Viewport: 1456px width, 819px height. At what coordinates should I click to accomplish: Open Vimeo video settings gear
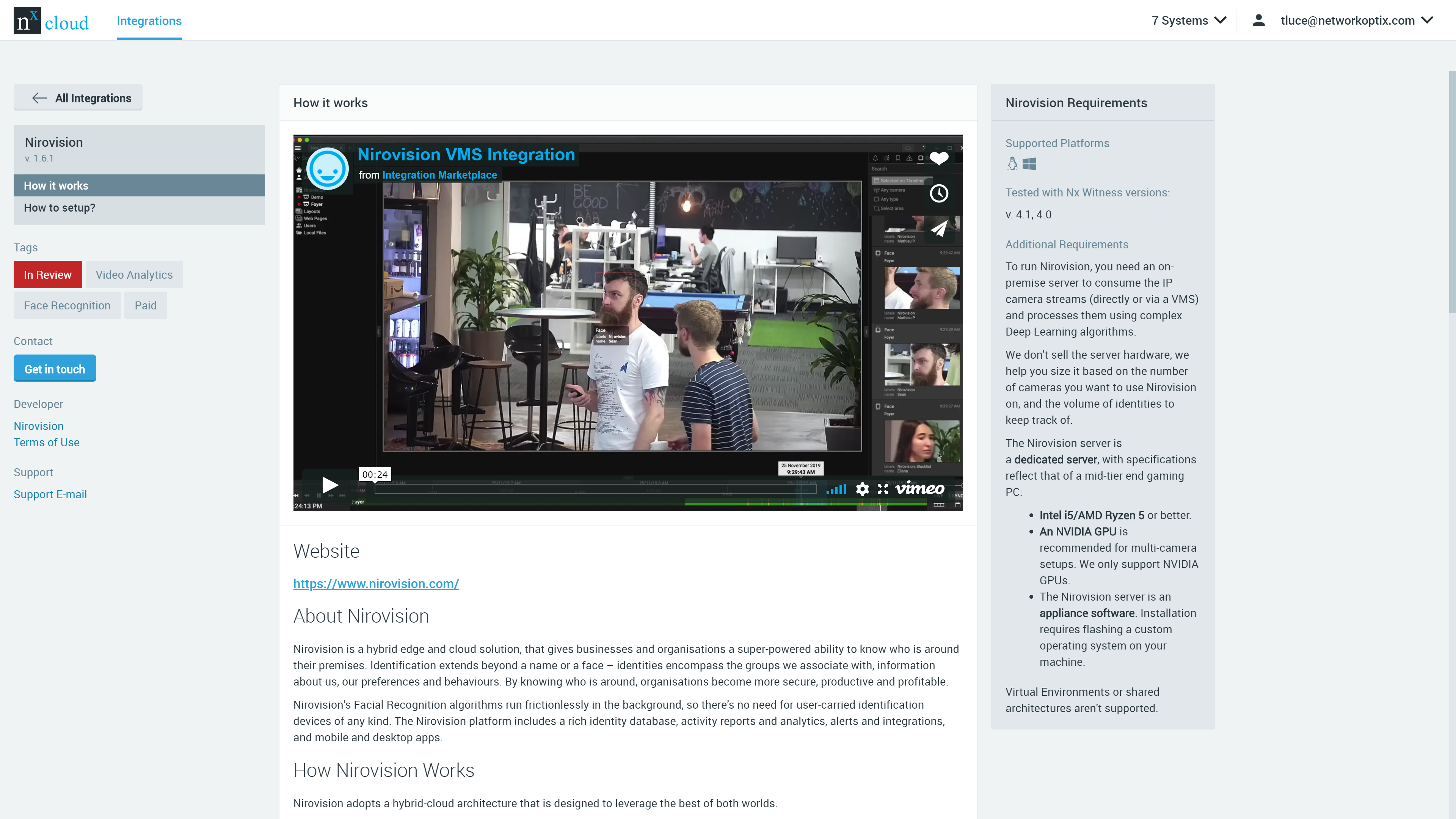tap(862, 489)
